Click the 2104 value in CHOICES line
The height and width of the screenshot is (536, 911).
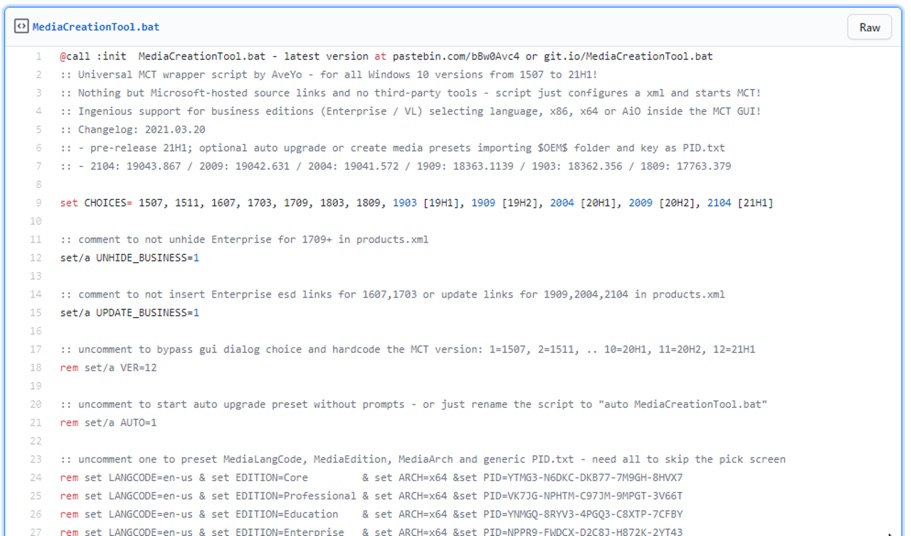[718, 203]
